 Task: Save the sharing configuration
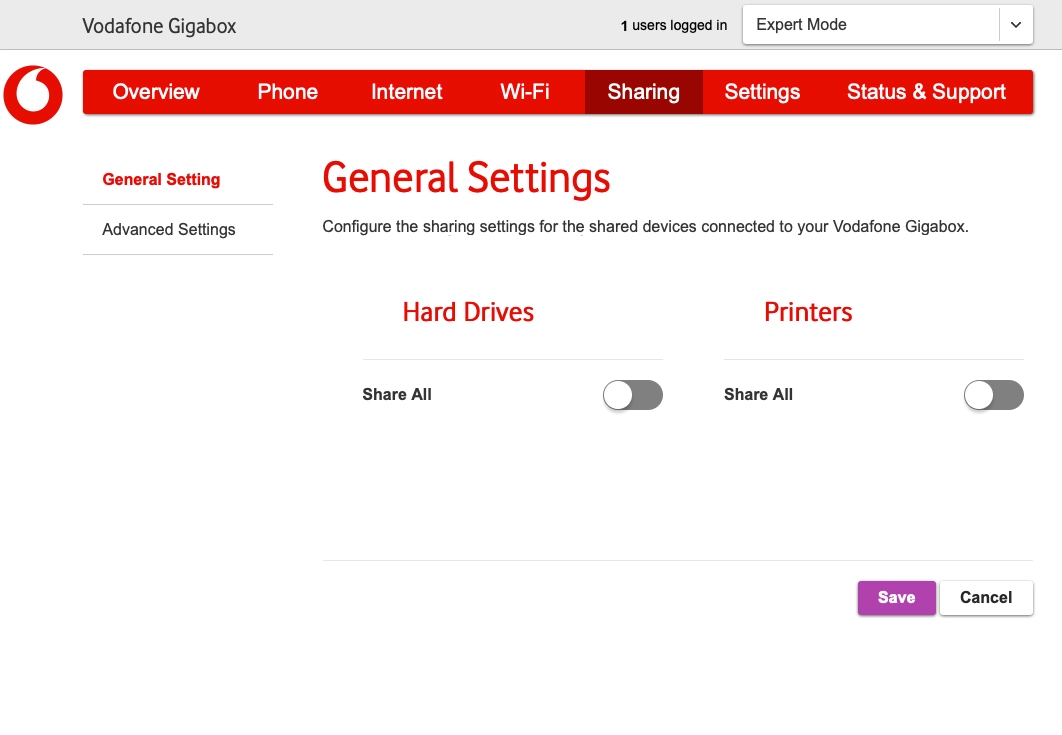[x=896, y=597]
